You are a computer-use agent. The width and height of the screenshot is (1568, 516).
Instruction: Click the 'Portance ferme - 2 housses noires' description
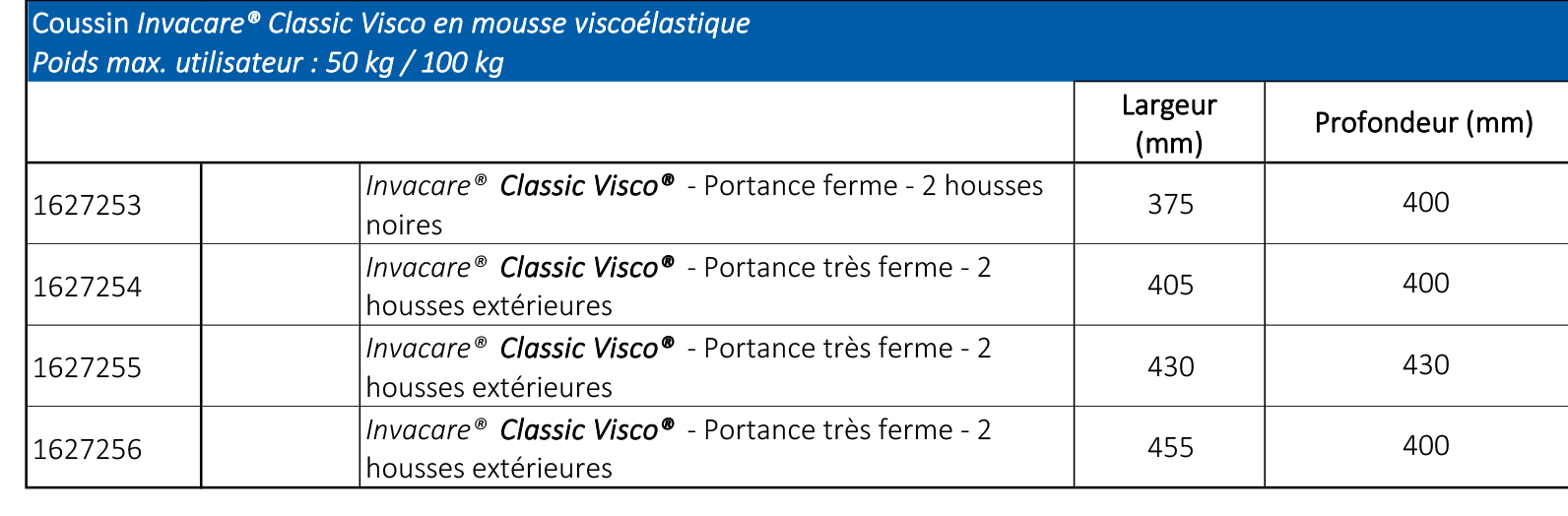704,205
